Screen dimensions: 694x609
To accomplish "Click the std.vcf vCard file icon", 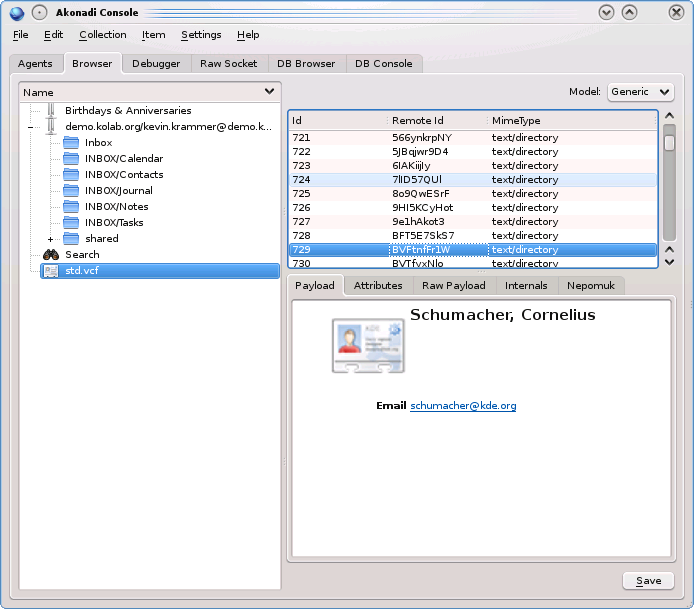I will coord(51,271).
